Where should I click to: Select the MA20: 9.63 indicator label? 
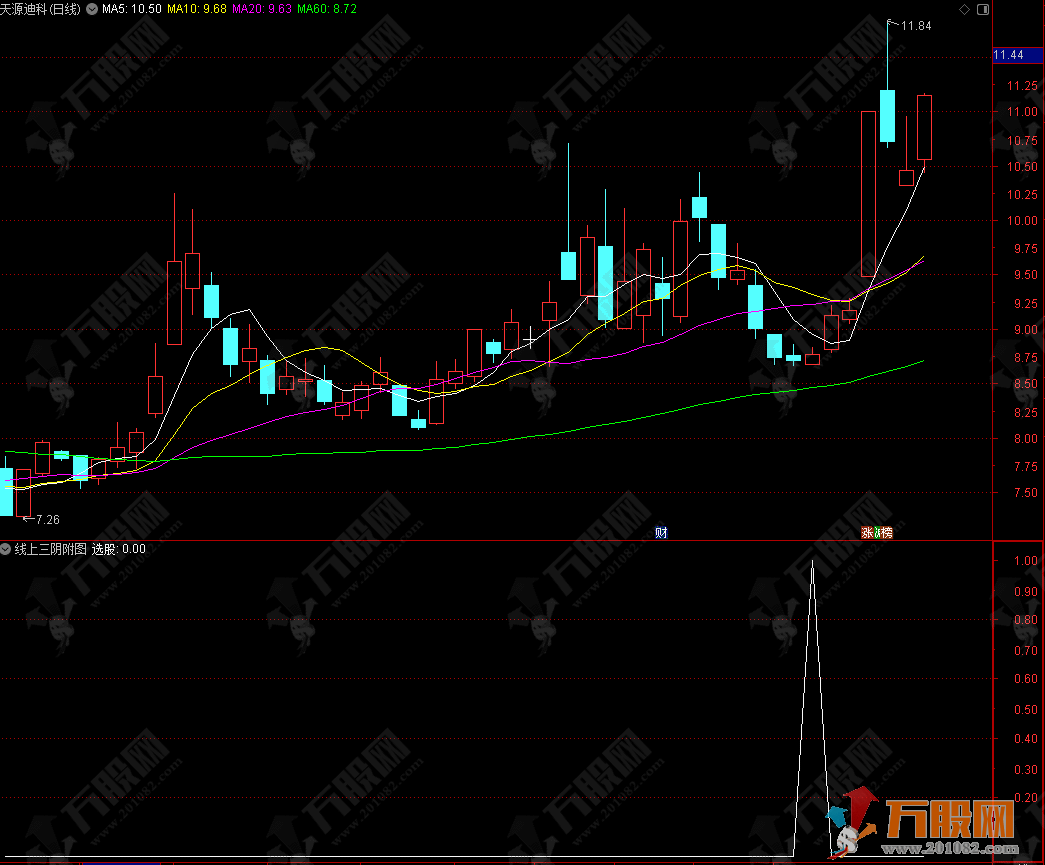point(262,9)
